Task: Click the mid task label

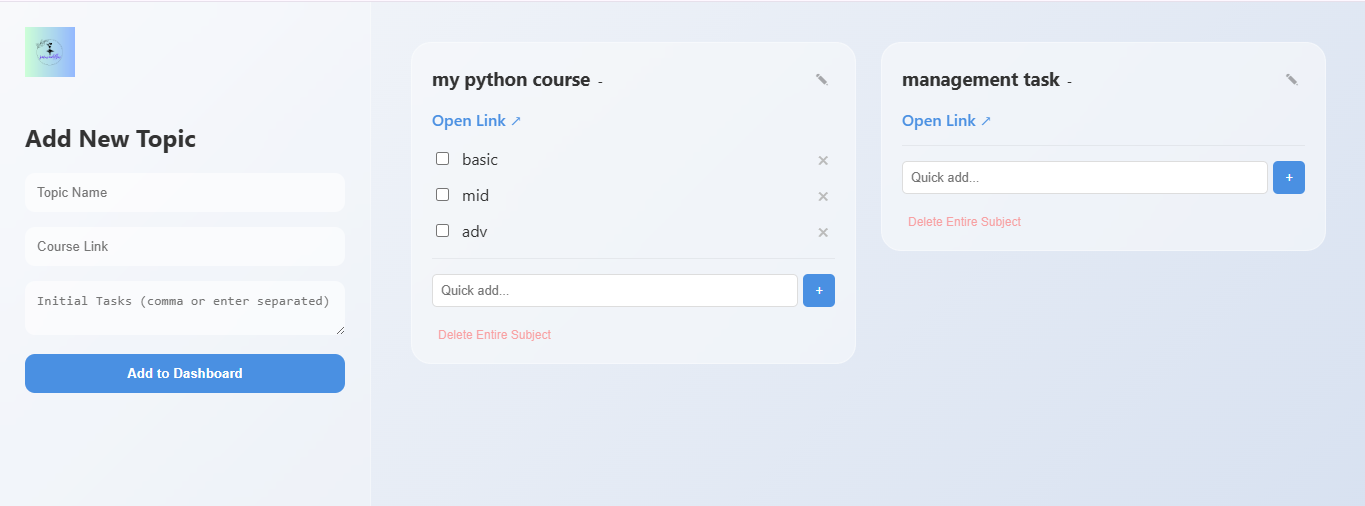Action: tap(475, 196)
